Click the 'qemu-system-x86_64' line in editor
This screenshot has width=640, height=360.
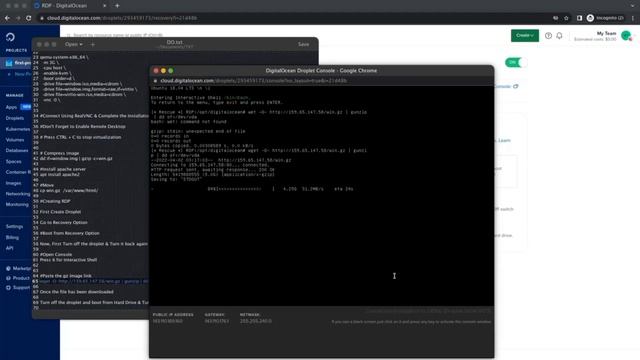pyautogui.click(x=64, y=57)
